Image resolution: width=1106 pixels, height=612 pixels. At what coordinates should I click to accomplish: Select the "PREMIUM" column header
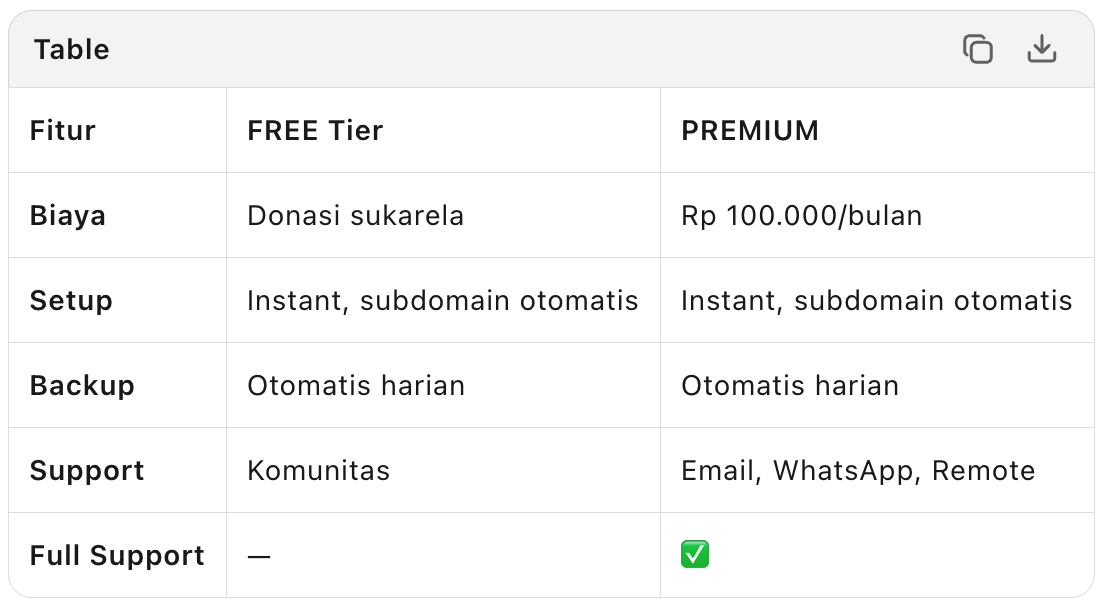pyautogui.click(x=750, y=130)
